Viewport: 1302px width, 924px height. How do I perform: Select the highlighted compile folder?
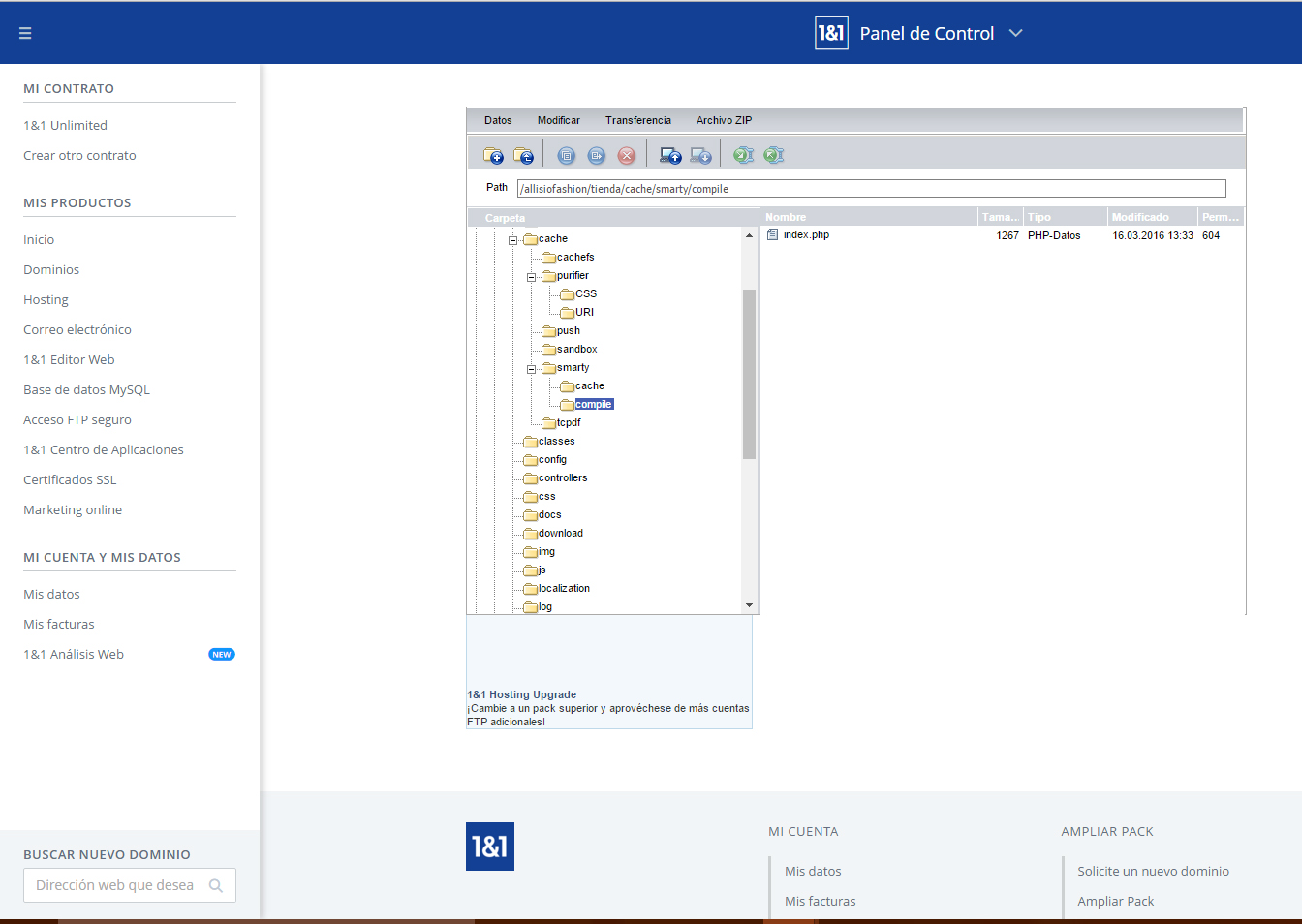pyautogui.click(x=594, y=404)
